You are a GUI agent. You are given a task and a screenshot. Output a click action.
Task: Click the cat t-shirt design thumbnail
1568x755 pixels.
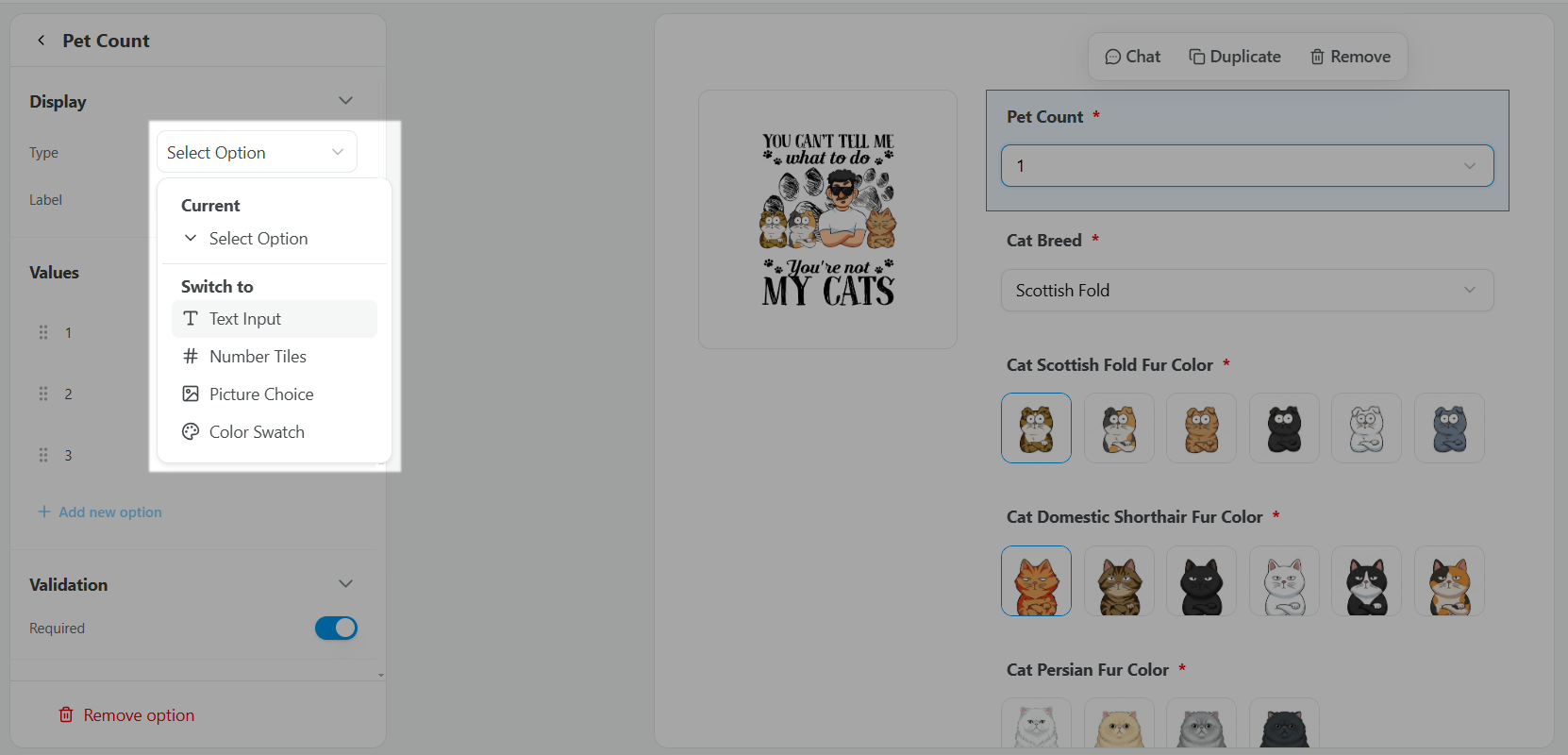[x=828, y=220]
